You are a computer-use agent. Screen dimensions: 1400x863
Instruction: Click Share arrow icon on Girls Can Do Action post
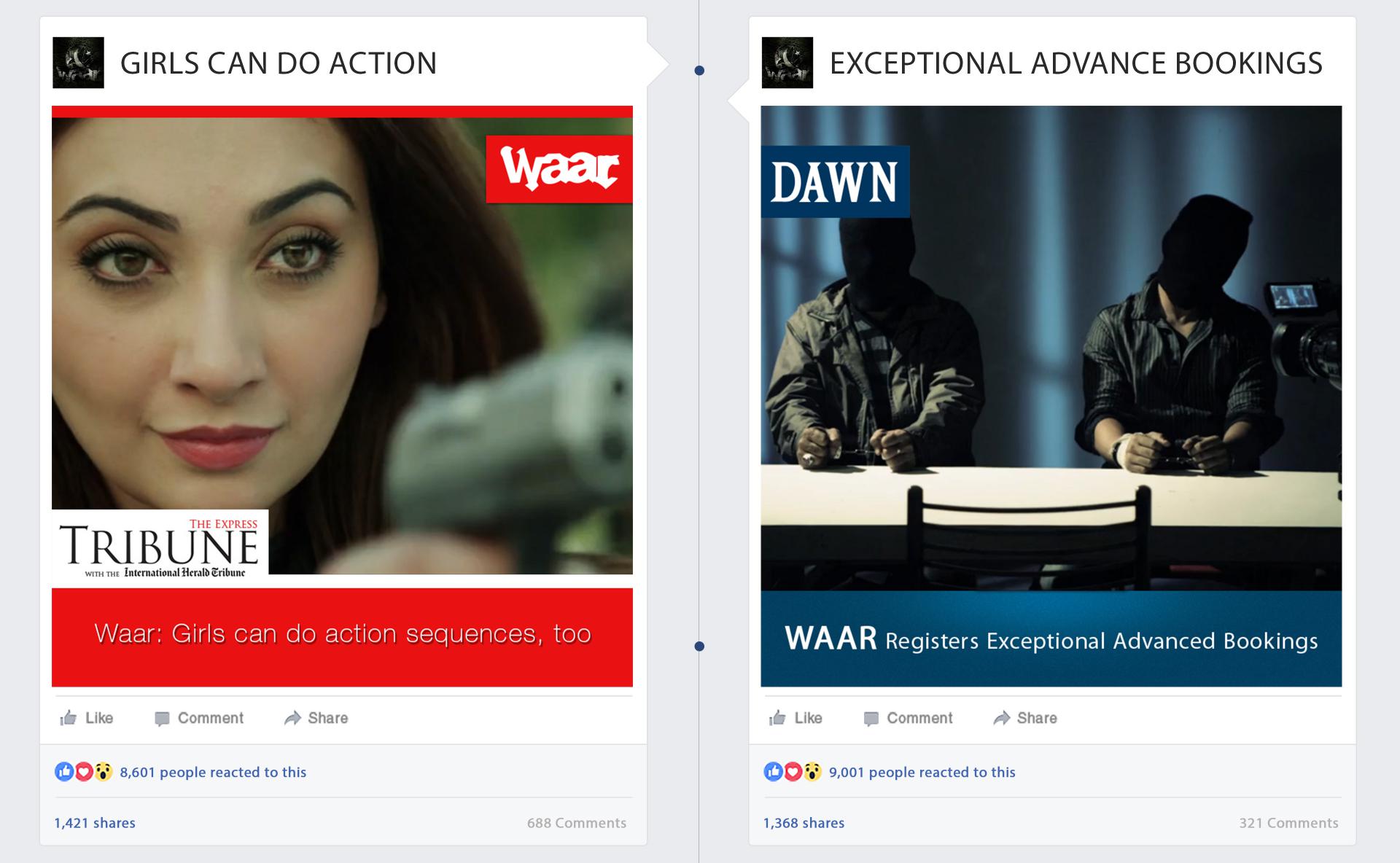(292, 718)
